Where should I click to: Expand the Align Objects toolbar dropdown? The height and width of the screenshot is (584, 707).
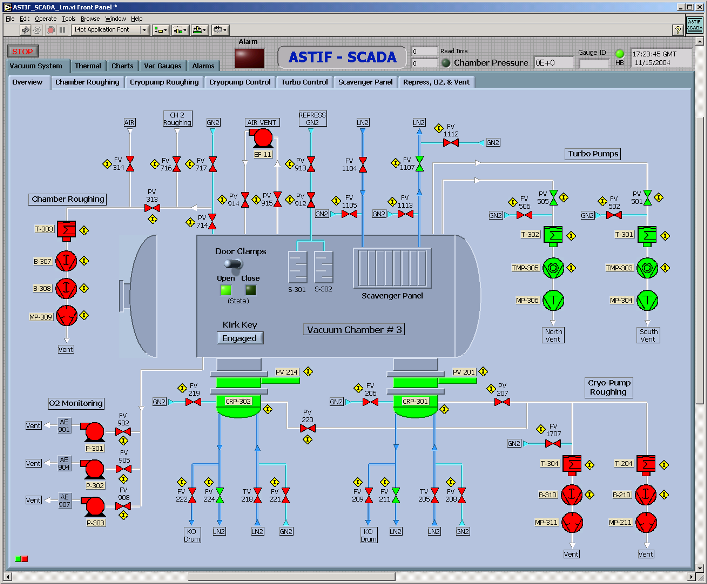159,30
